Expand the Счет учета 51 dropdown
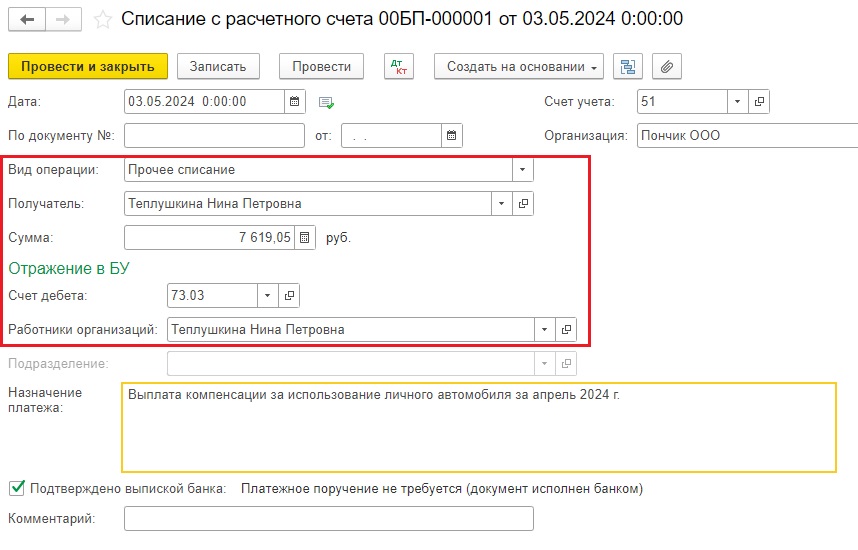 coord(737,102)
